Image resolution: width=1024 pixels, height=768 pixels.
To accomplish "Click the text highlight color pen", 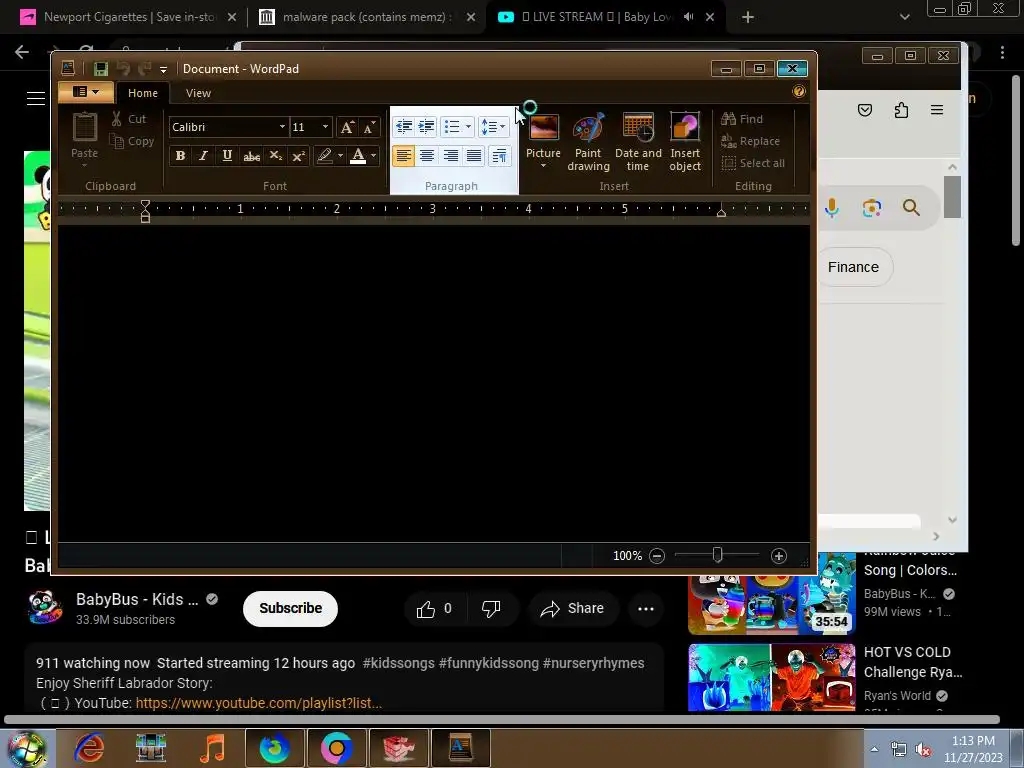I will pyautogui.click(x=324, y=155).
